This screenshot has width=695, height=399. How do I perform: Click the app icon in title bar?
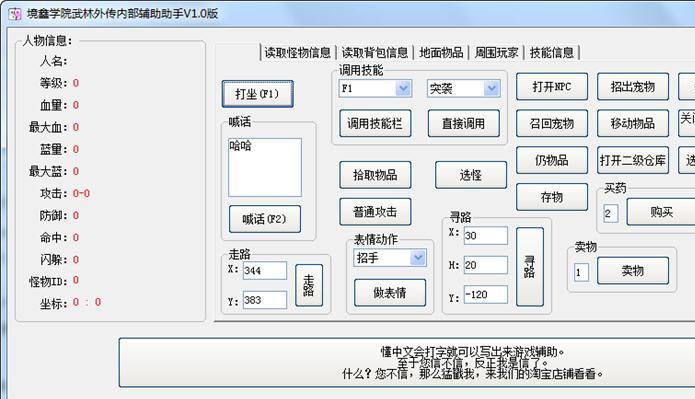click(x=15, y=14)
